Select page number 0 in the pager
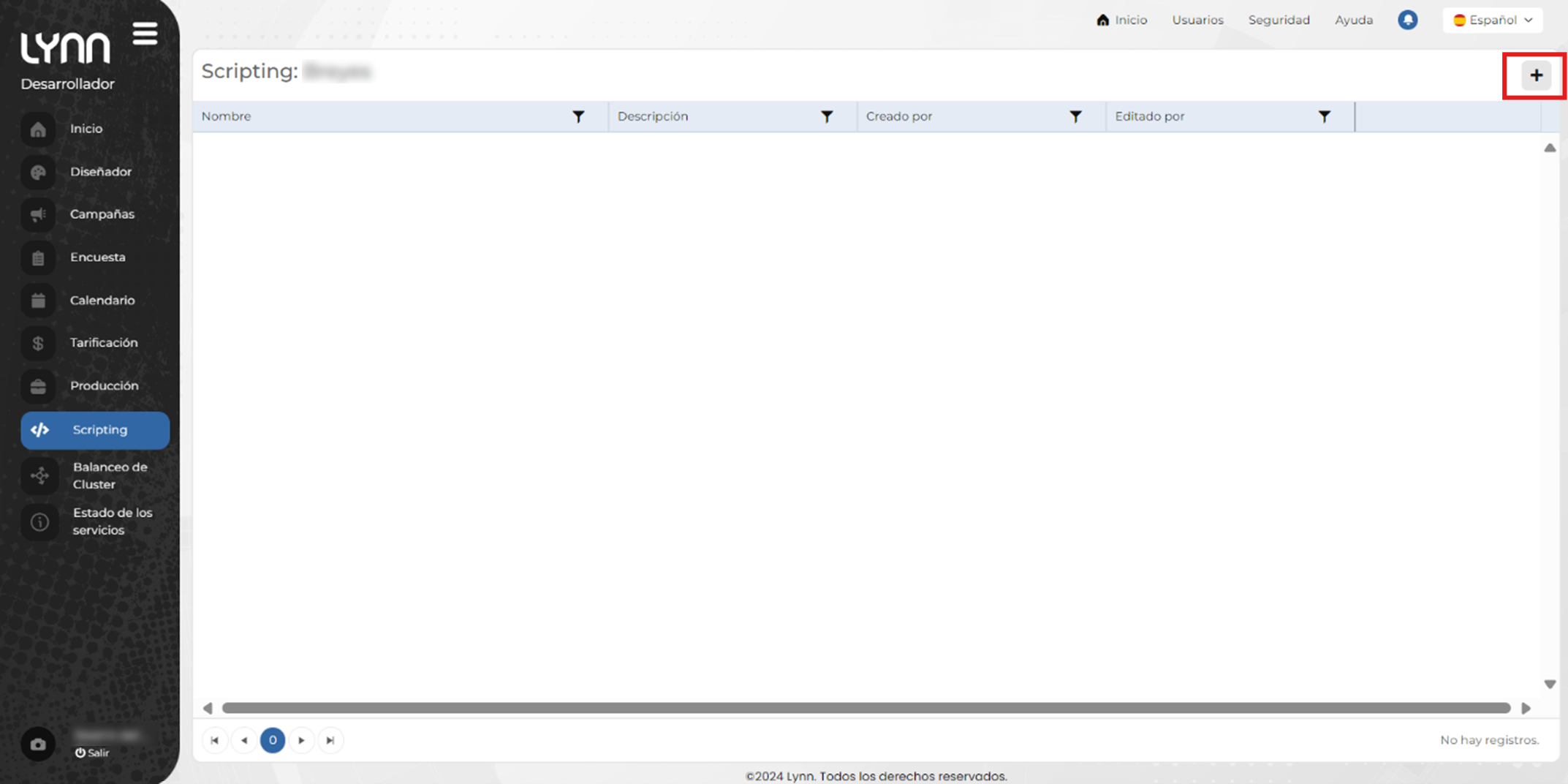1568x784 pixels. point(273,740)
